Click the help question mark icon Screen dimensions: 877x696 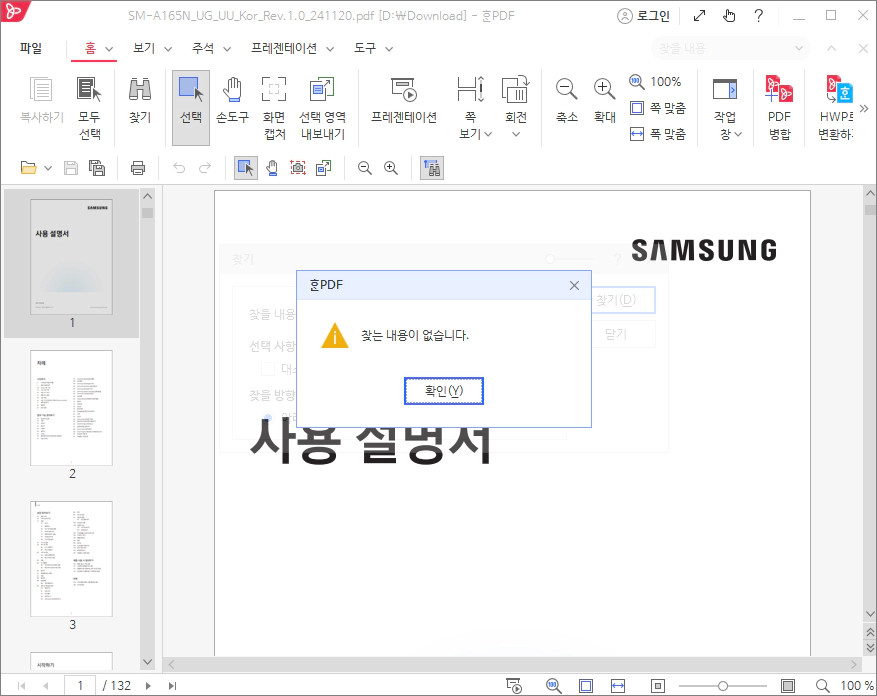[x=758, y=16]
